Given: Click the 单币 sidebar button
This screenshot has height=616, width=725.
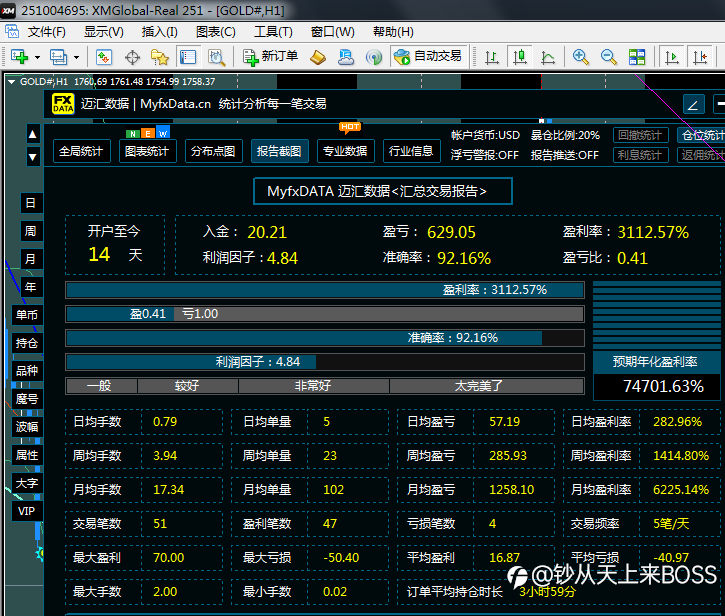Looking at the screenshot, I should coord(28,315).
